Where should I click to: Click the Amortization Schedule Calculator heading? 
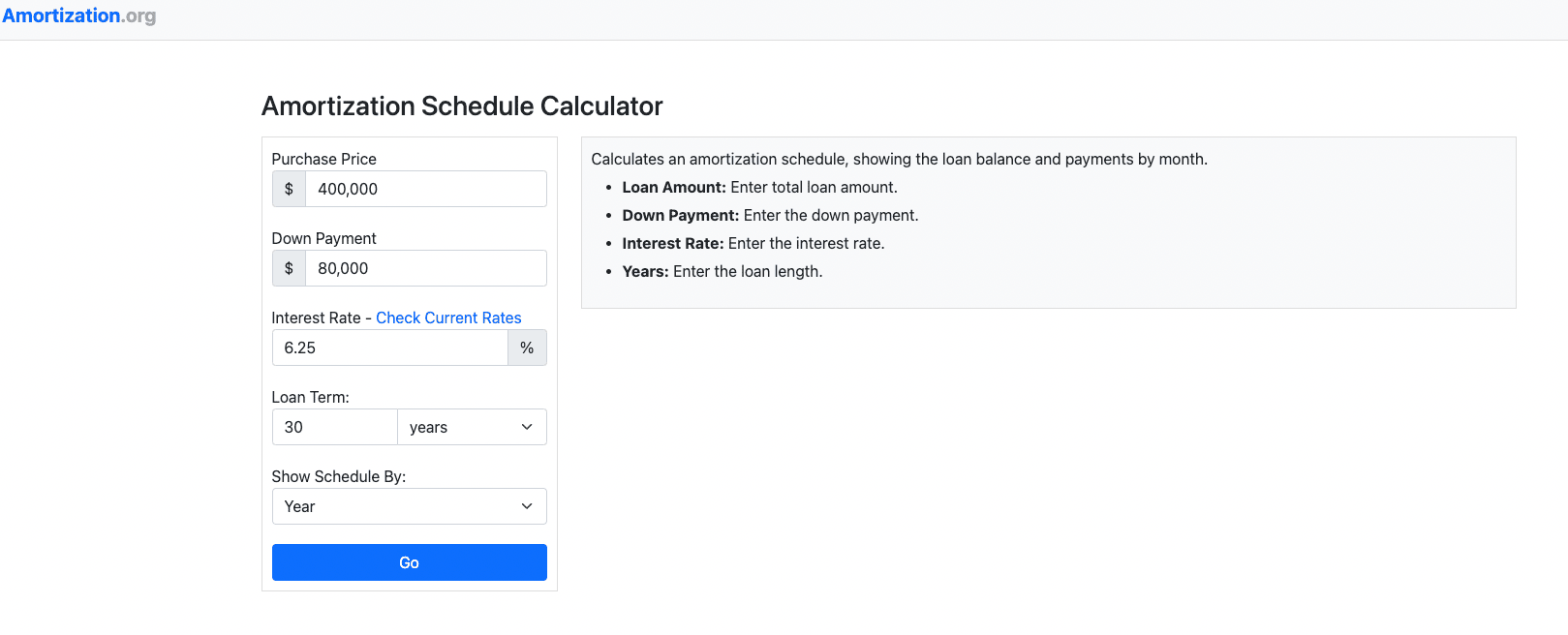(462, 106)
